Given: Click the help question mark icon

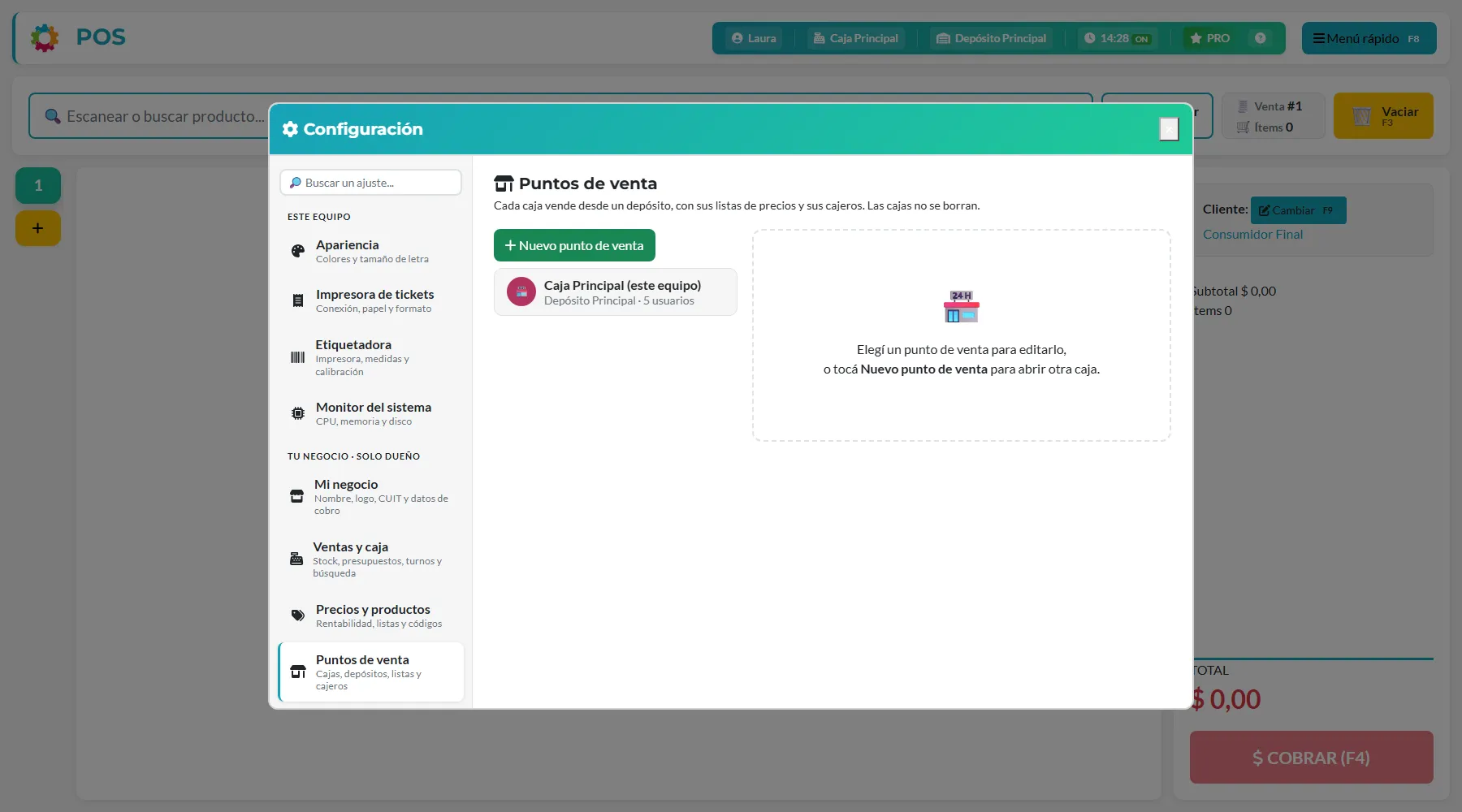Looking at the screenshot, I should click(1261, 38).
